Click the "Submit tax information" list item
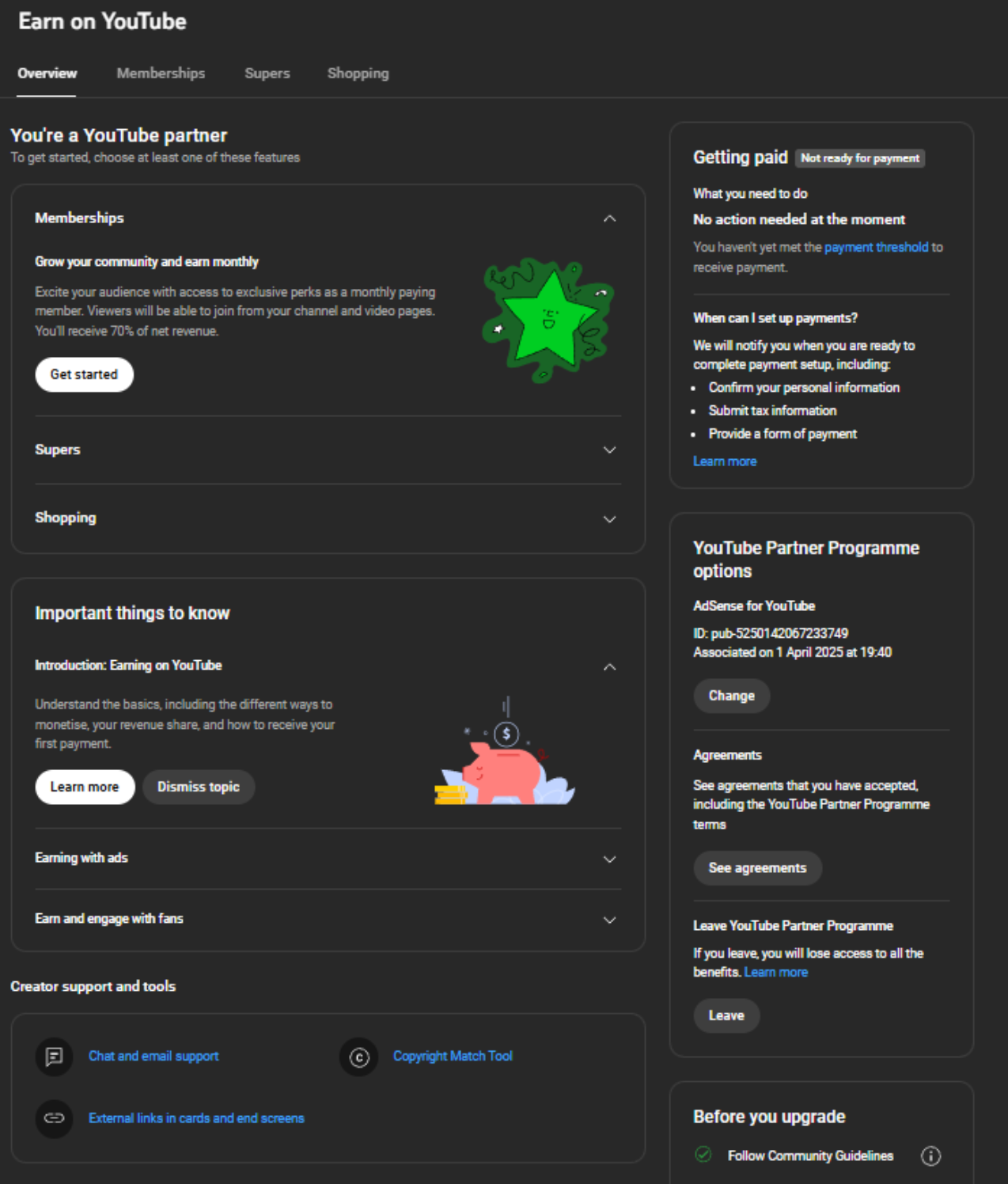Viewport: 1008px width, 1184px height. (x=772, y=411)
